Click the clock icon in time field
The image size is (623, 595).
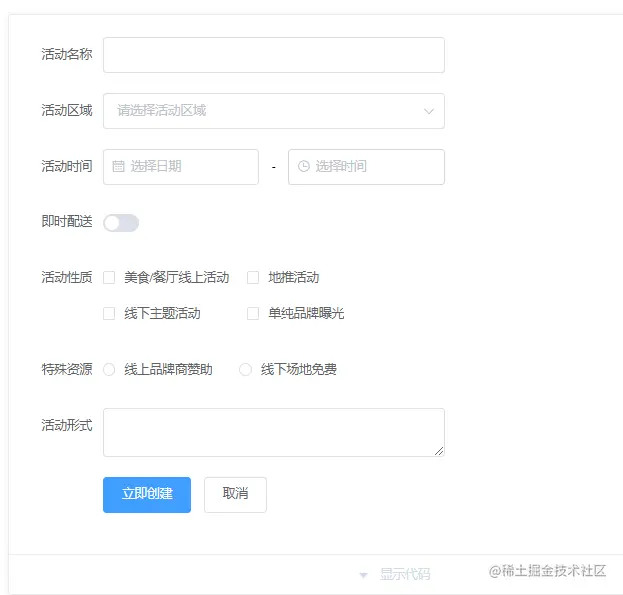point(304,166)
